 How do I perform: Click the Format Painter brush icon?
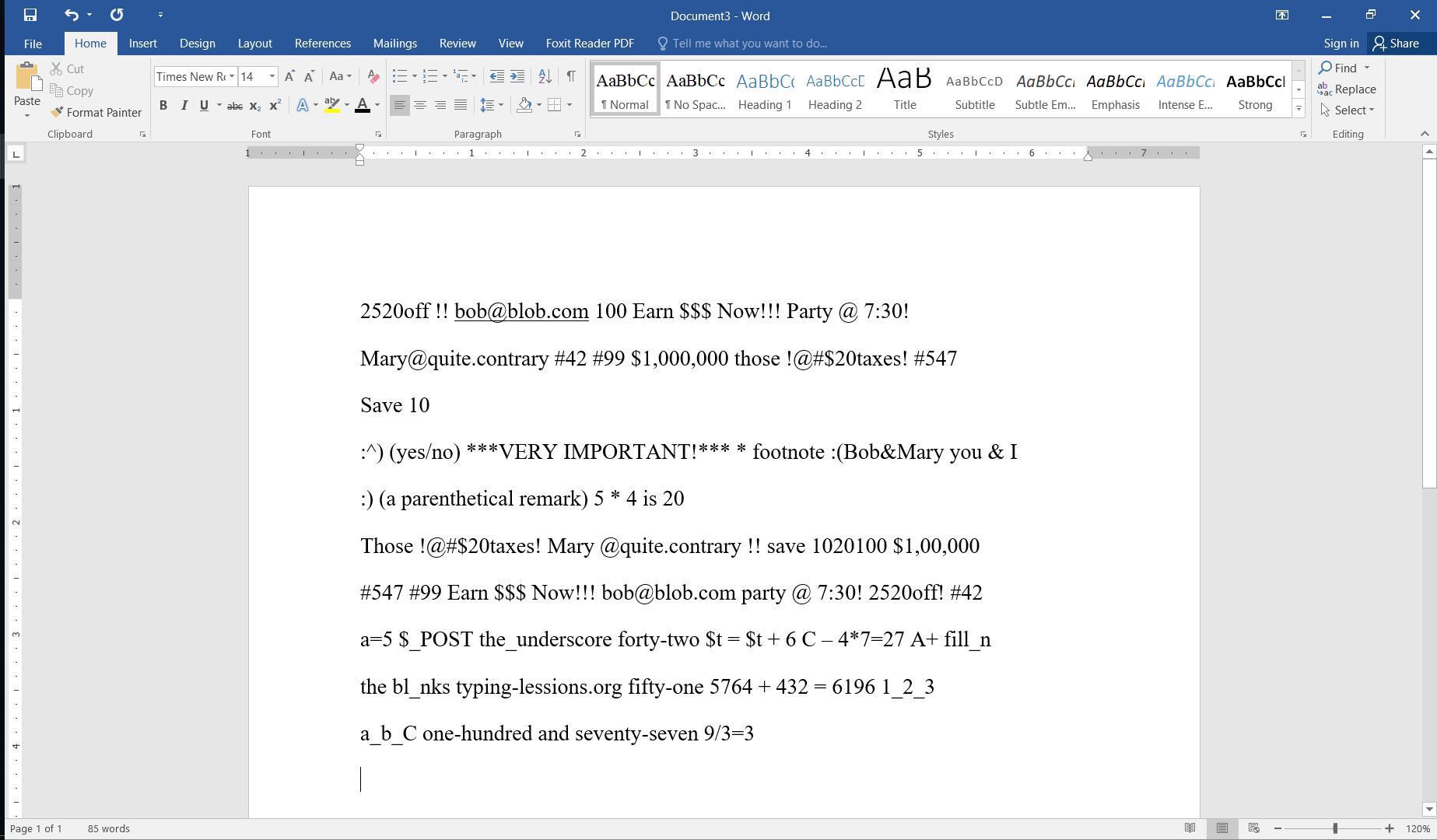pos(57,112)
